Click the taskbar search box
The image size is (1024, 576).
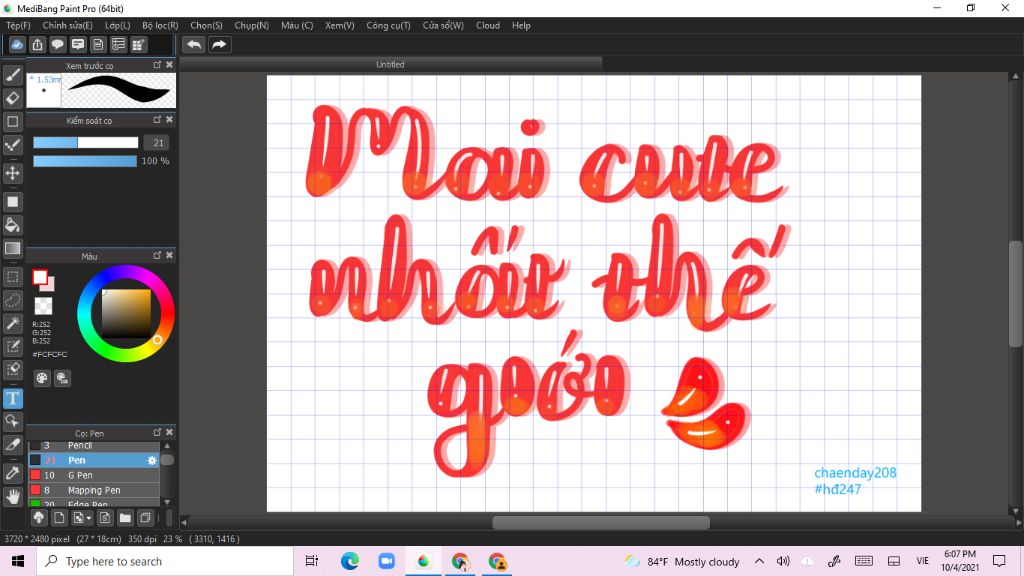click(x=165, y=562)
